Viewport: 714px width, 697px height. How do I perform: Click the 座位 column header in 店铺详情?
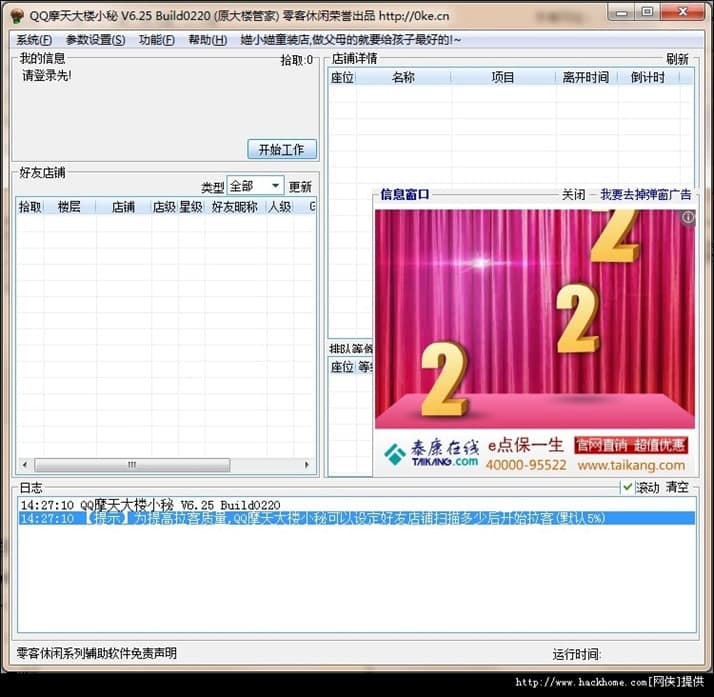tap(342, 77)
